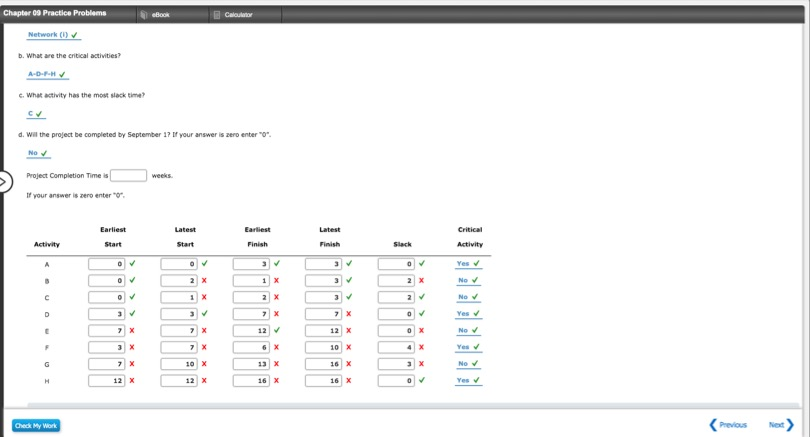
Task: Click red X beside activity F Slack
Action: 422,347
